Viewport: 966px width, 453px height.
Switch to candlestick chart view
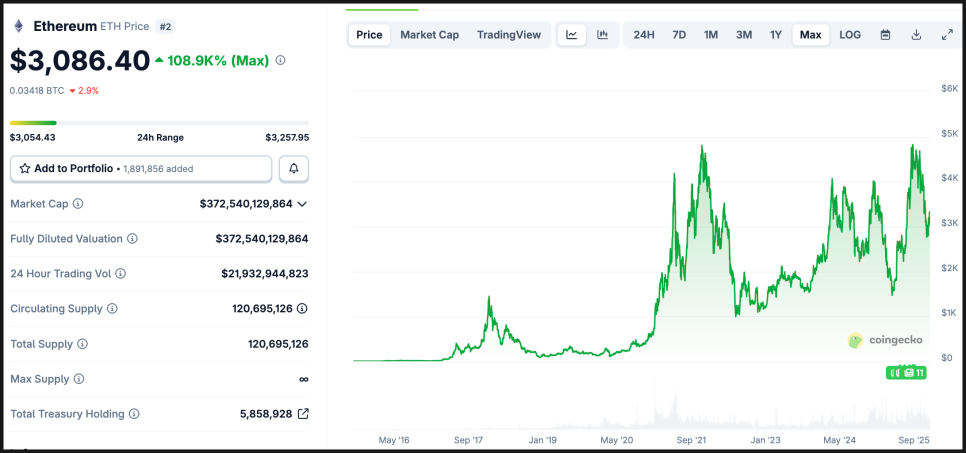point(602,35)
